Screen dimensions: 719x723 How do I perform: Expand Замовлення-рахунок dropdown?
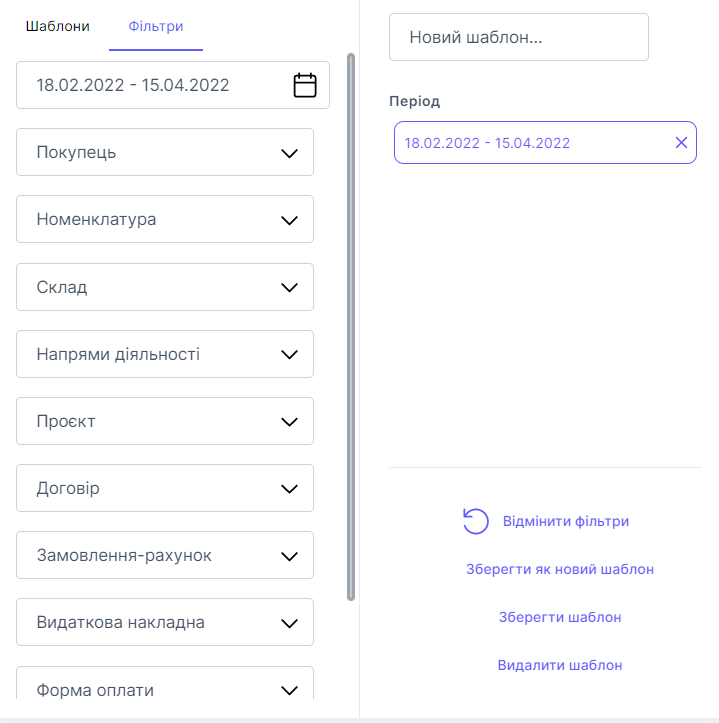point(165,555)
